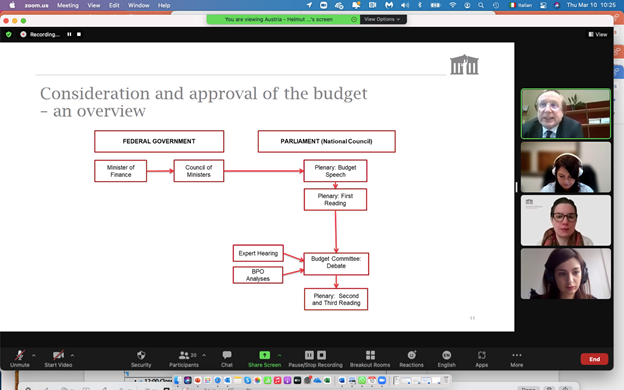Viewport: 624px width, 390px height.
Task: Click the View button at top right
Action: click(598, 35)
